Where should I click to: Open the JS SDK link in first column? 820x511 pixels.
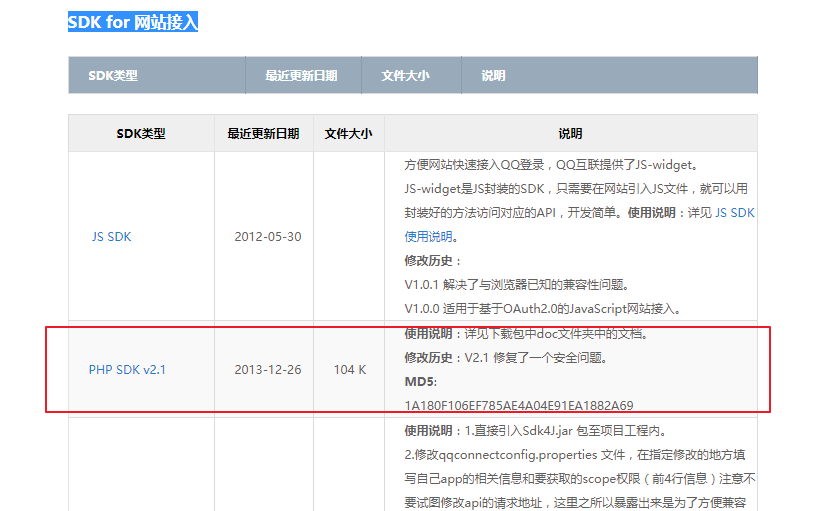click(111, 237)
